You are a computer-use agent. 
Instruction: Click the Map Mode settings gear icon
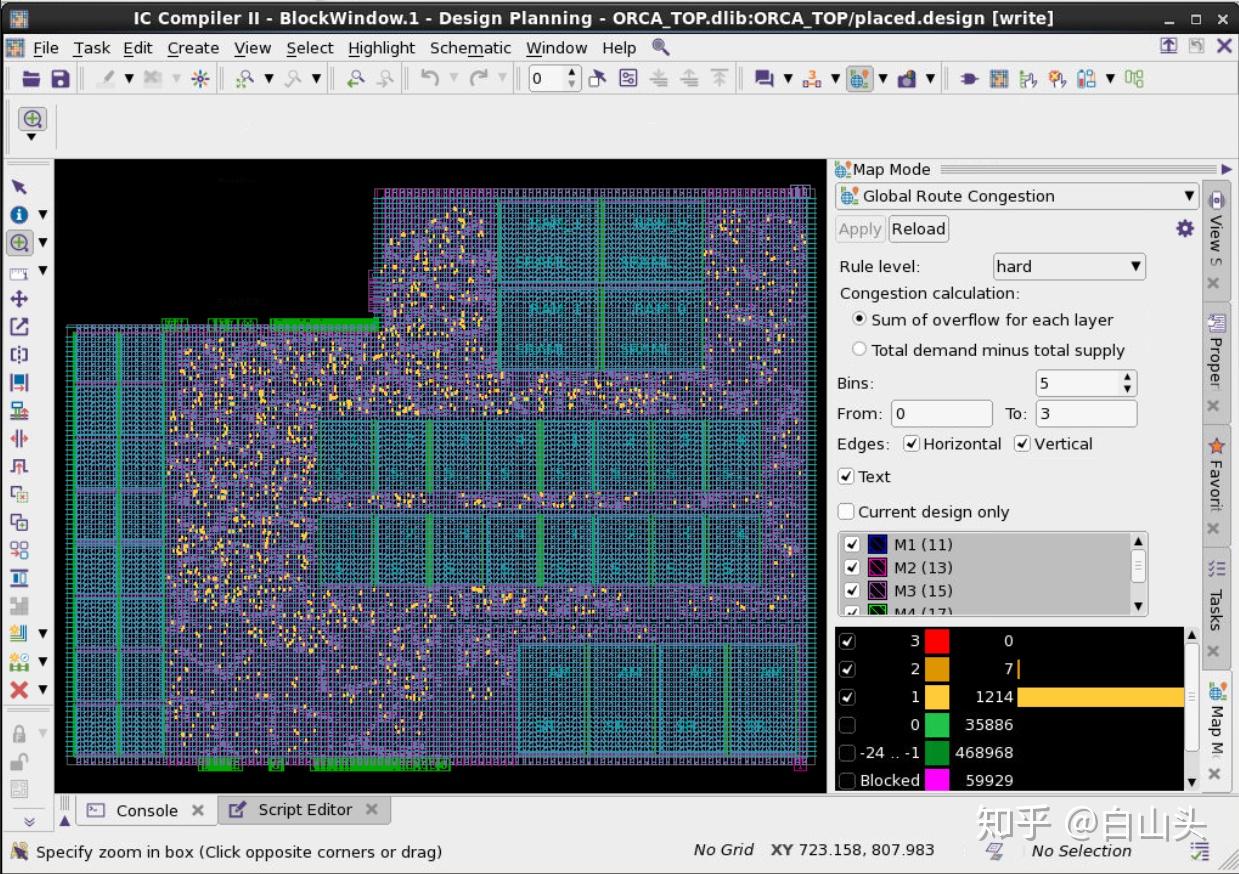click(x=1185, y=229)
